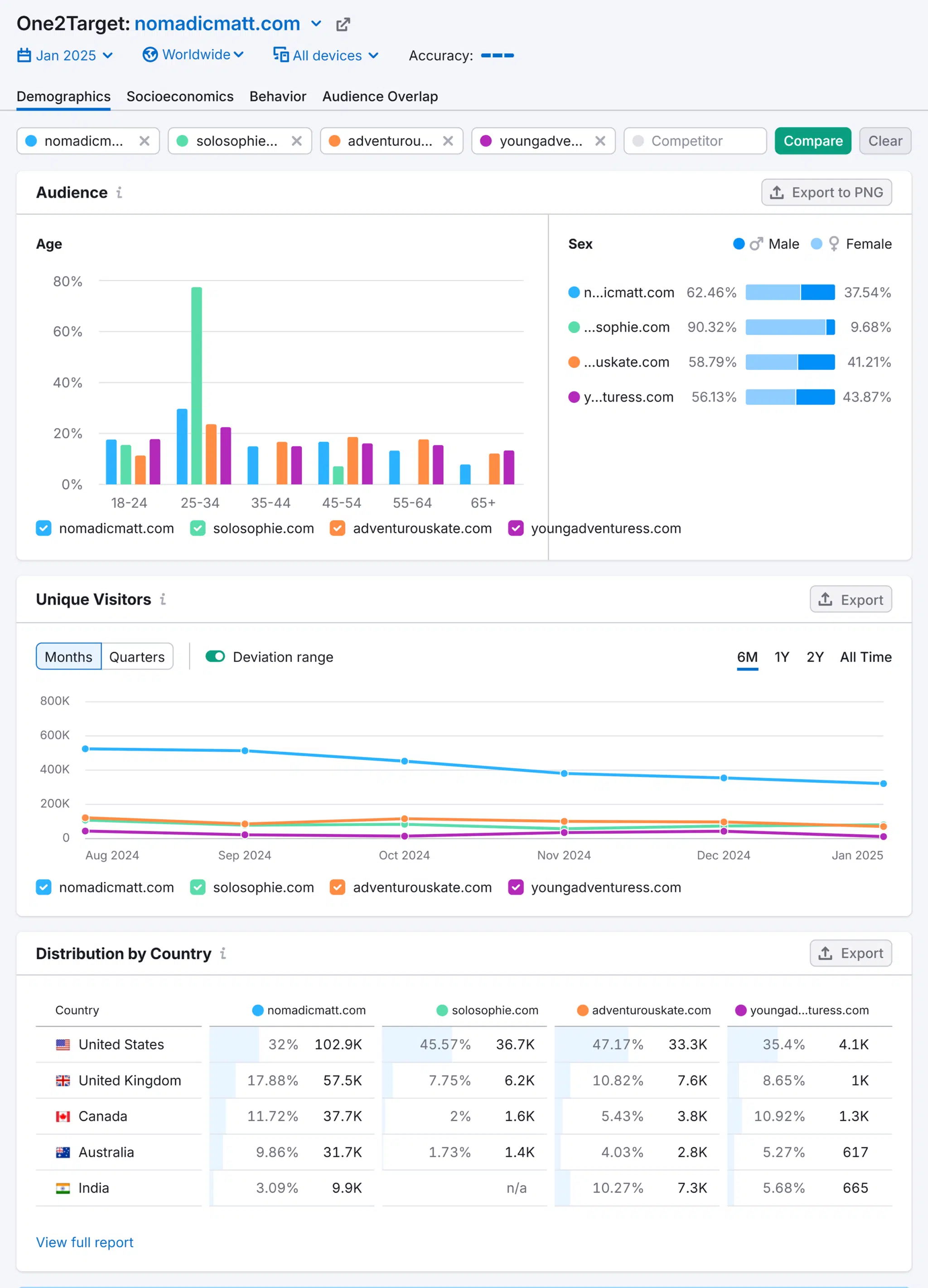Click the nomadicmatt.com column header

click(309, 1010)
